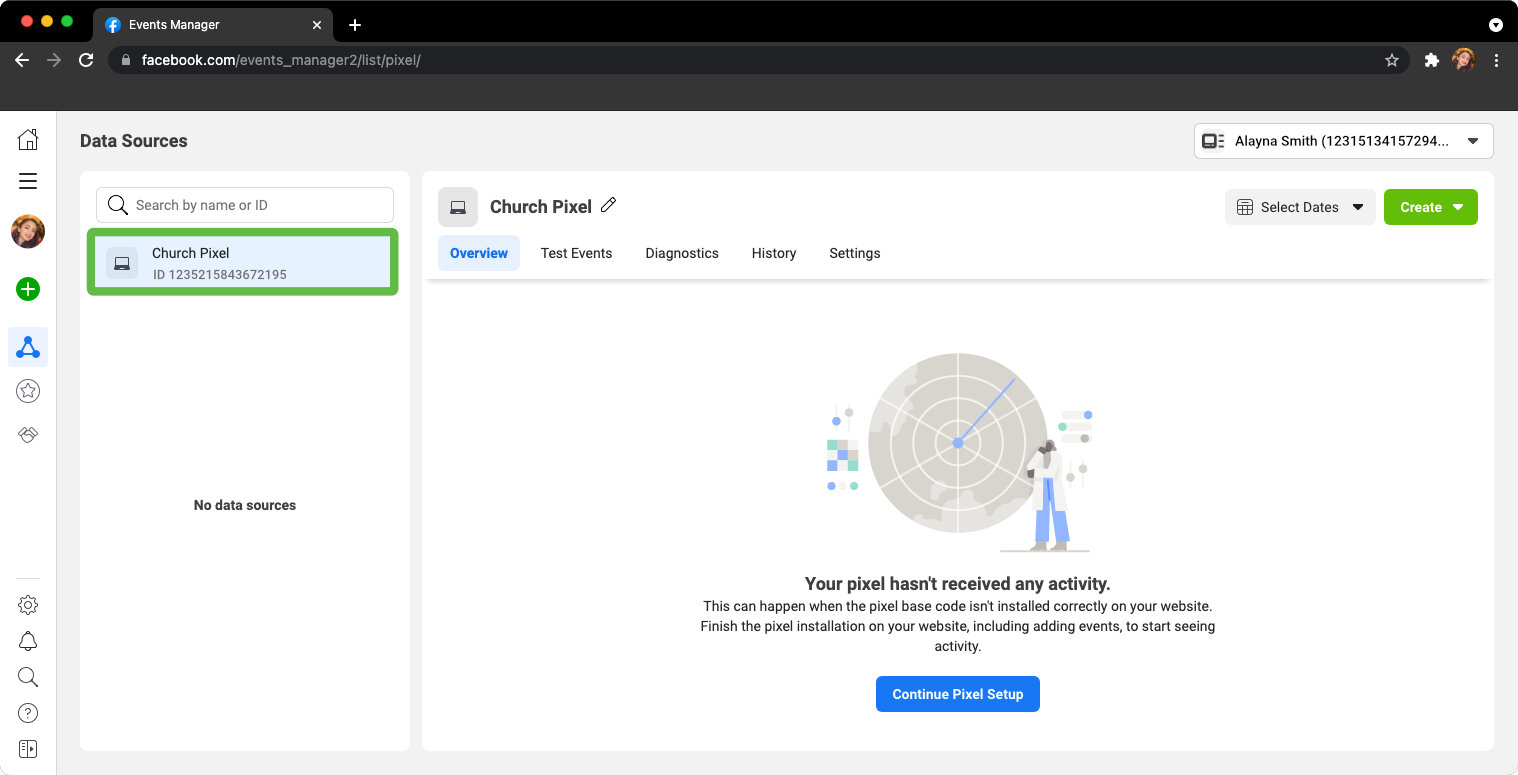Open the Select Dates dropdown
Screen dimensions: 1518x775
[1300, 207]
